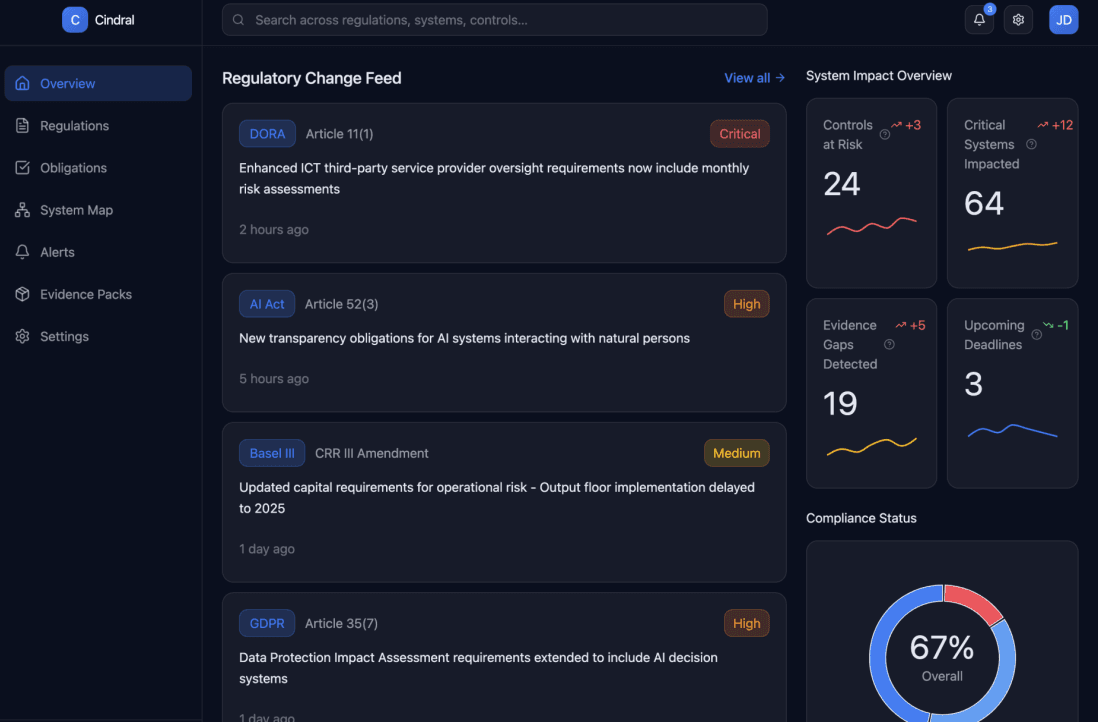Click the info icon beside Evidence Gaps Detected
The image size is (1098, 722).
[x=889, y=344]
